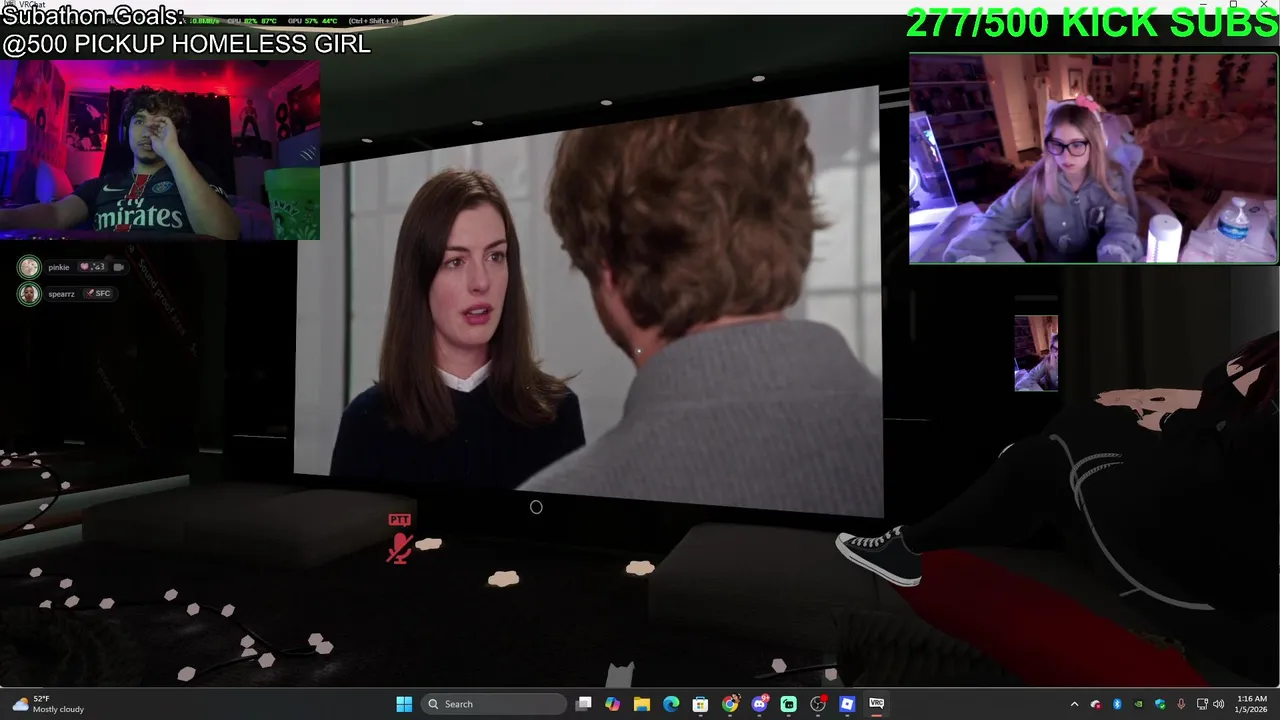Click the SFC tag beside spearrz
This screenshot has height=720, width=1280.
[x=98, y=294]
